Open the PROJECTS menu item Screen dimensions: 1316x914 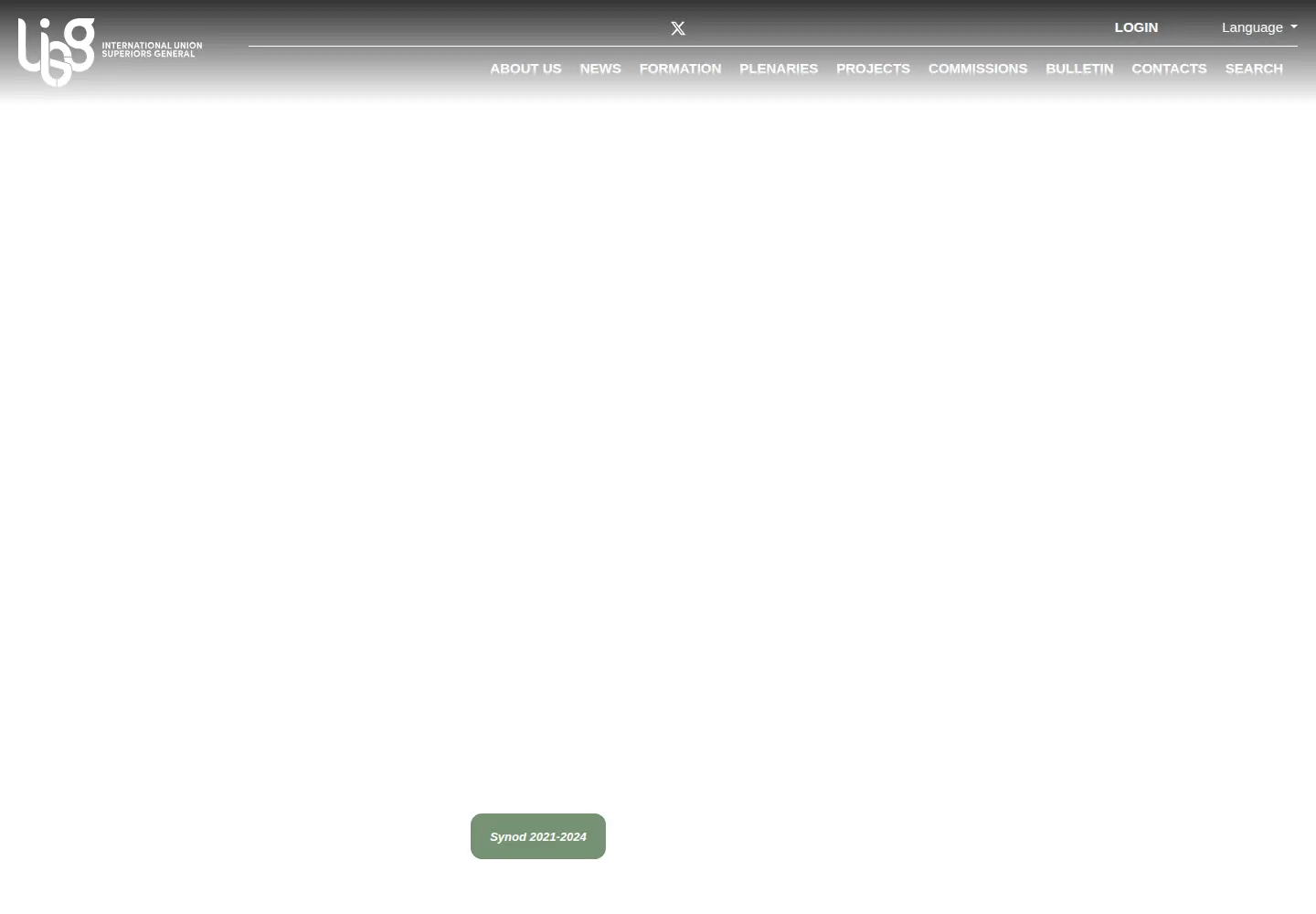coord(873,69)
